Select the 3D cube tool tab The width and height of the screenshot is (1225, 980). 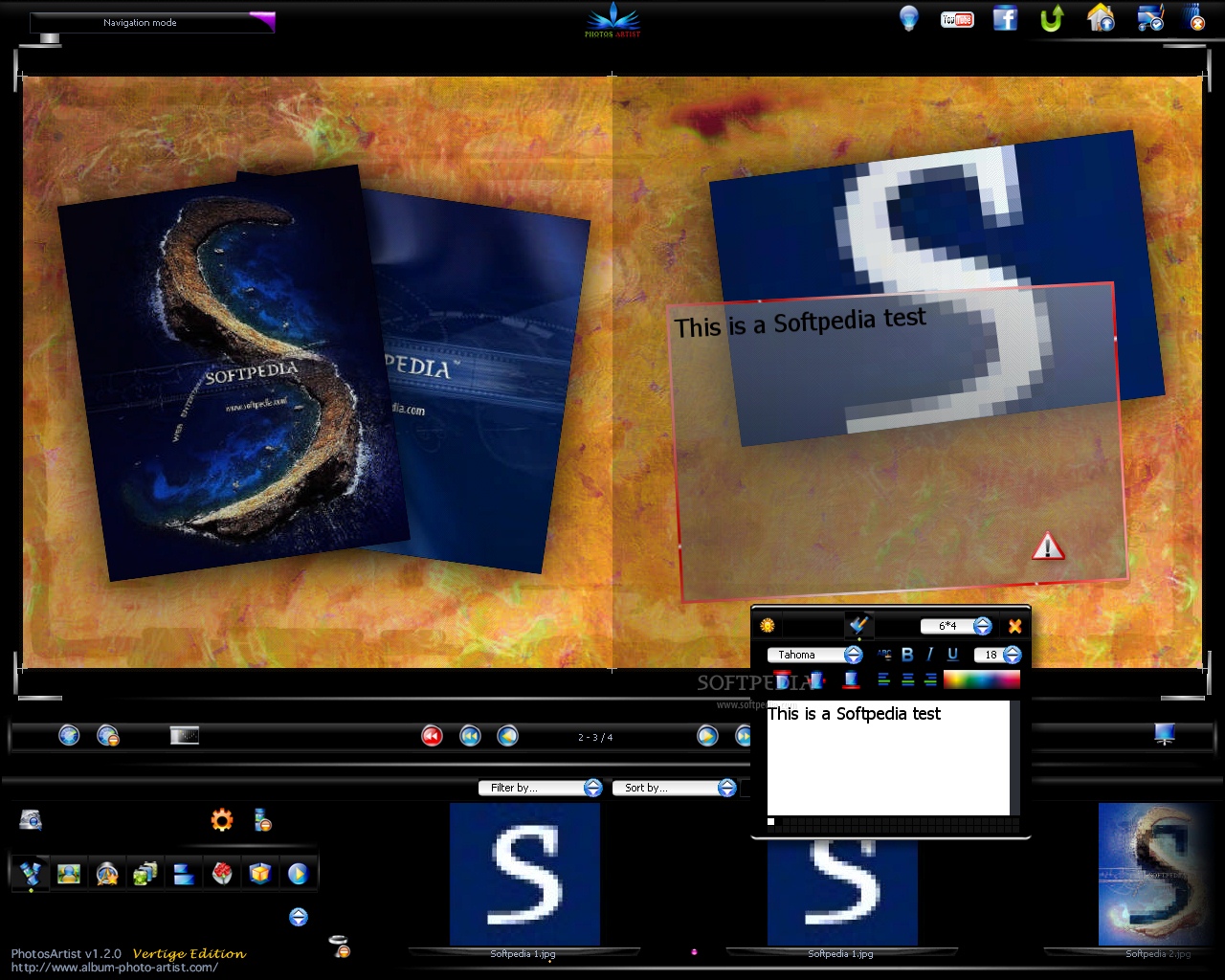pyautogui.click(x=260, y=873)
